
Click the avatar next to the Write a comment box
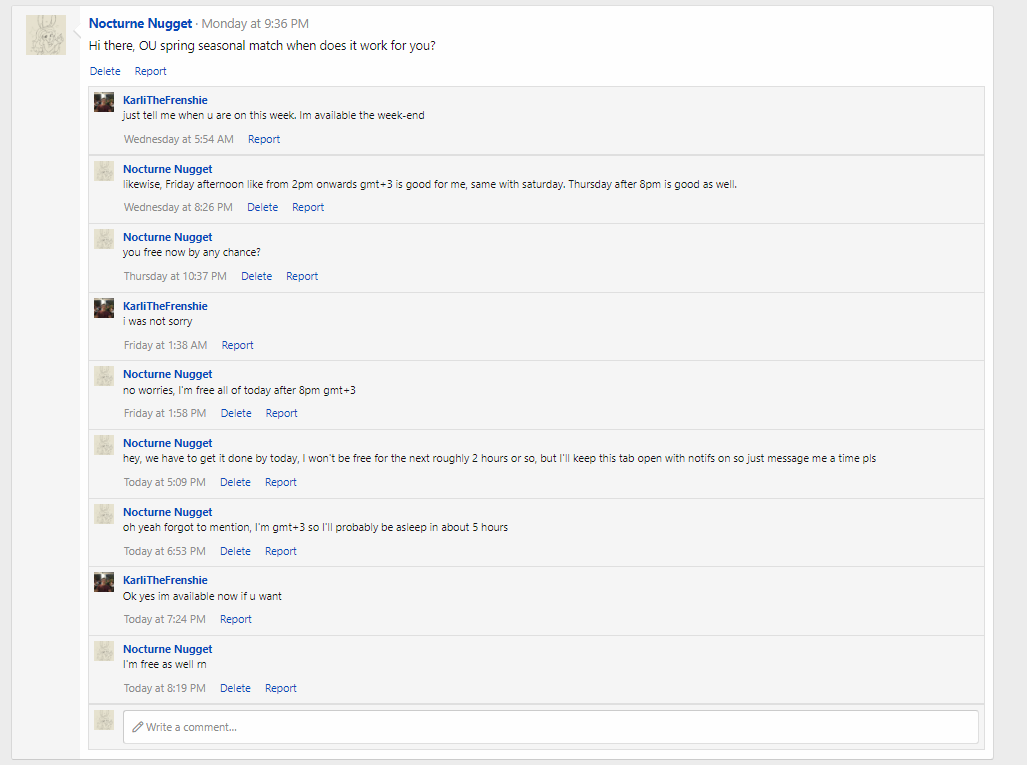(x=104, y=720)
